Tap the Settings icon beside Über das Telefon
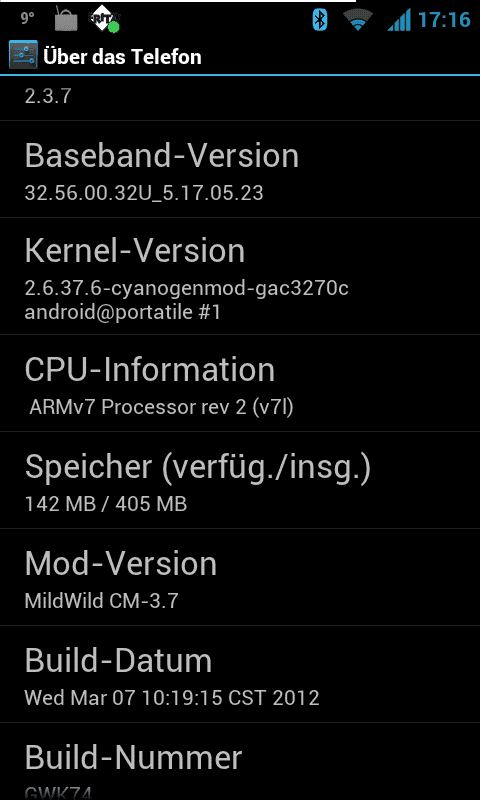Image resolution: width=480 pixels, height=800 pixels. coord(23,55)
